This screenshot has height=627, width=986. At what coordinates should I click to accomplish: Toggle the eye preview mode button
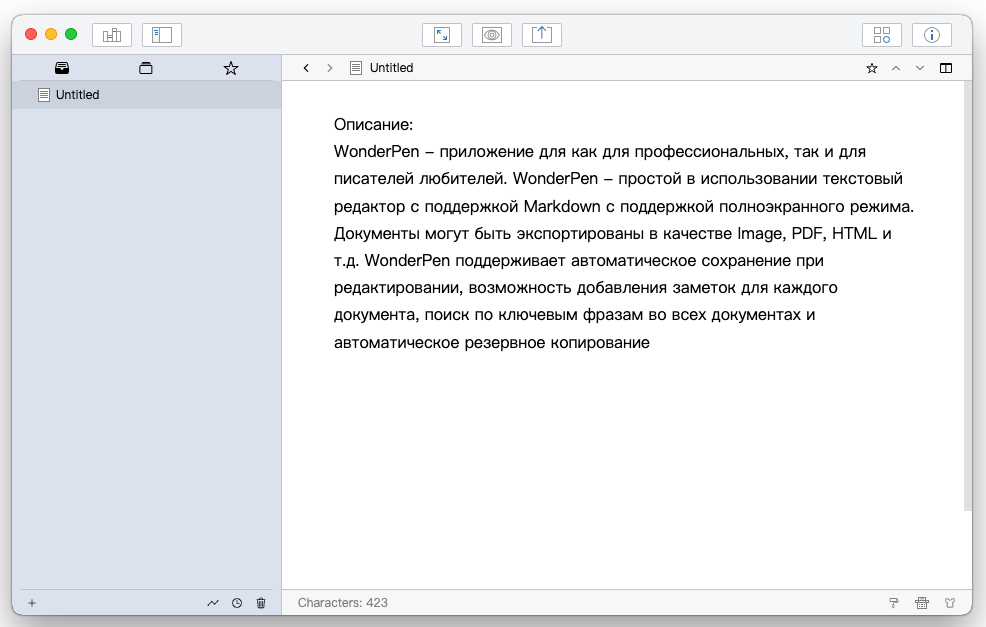492,35
